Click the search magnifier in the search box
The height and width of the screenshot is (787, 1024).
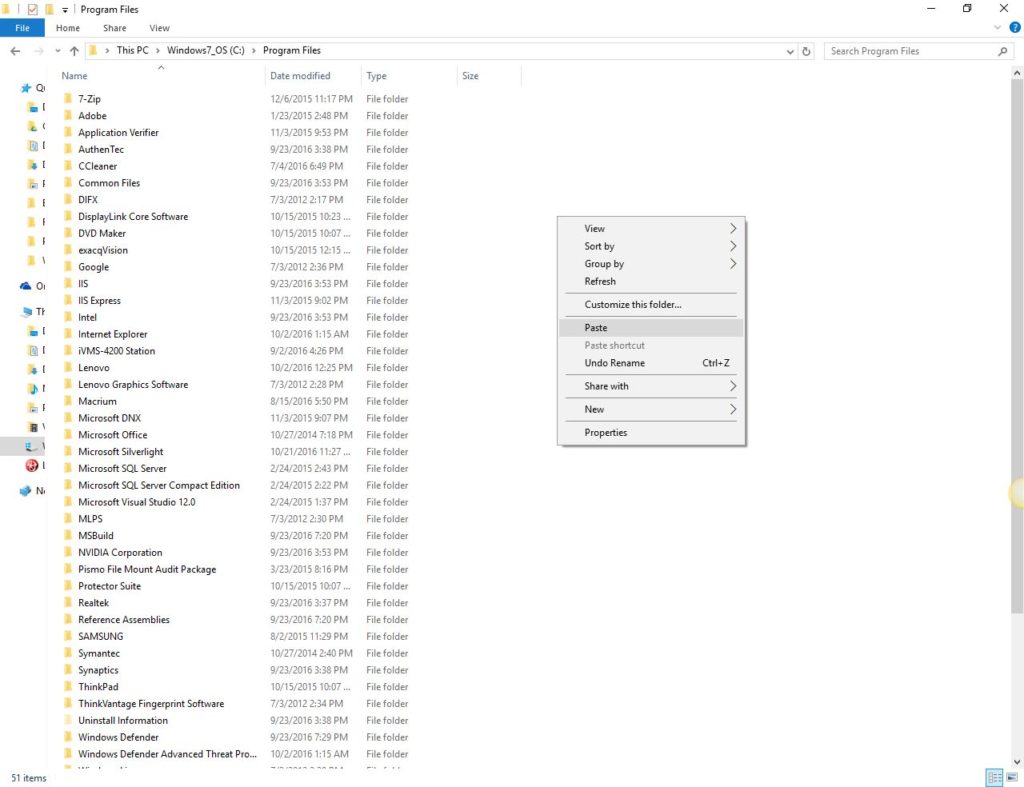coord(1005,51)
